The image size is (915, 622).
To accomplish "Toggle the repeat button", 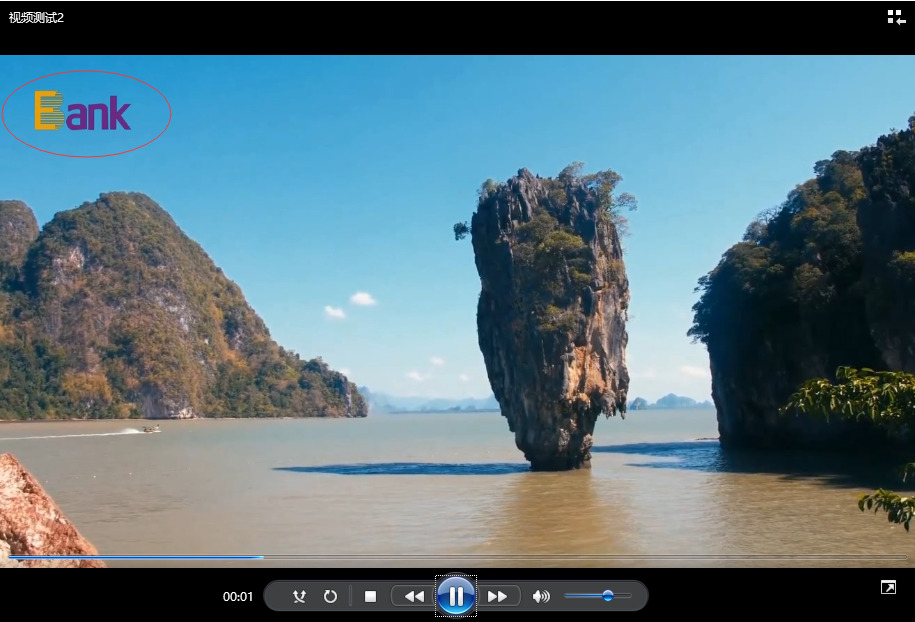I will [330, 597].
